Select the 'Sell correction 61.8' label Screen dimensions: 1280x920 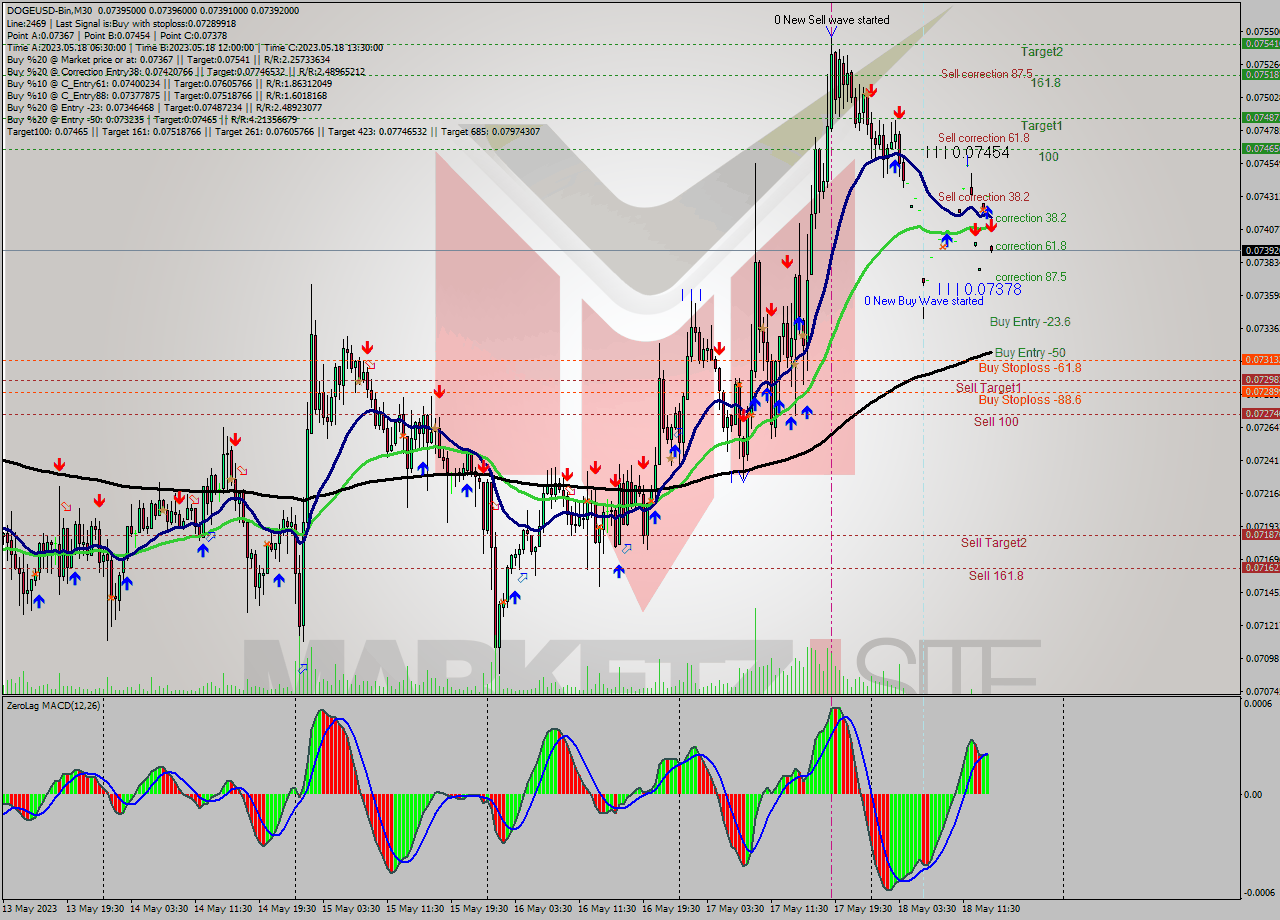[x=984, y=138]
